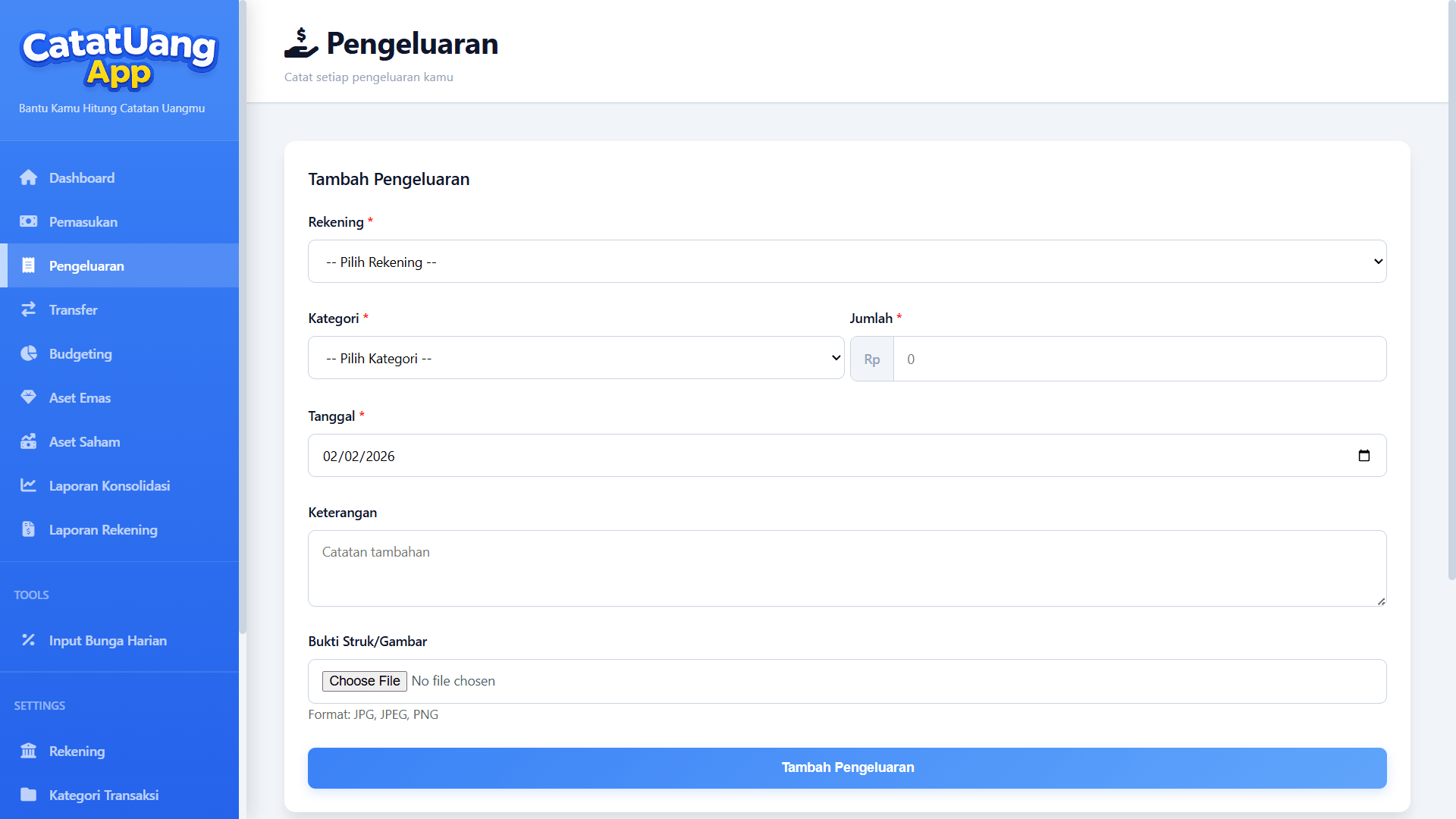Image resolution: width=1456 pixels, height=819 pixels.
Task: Click the Transfer arrows icon
Action: [x=29, y=309]
